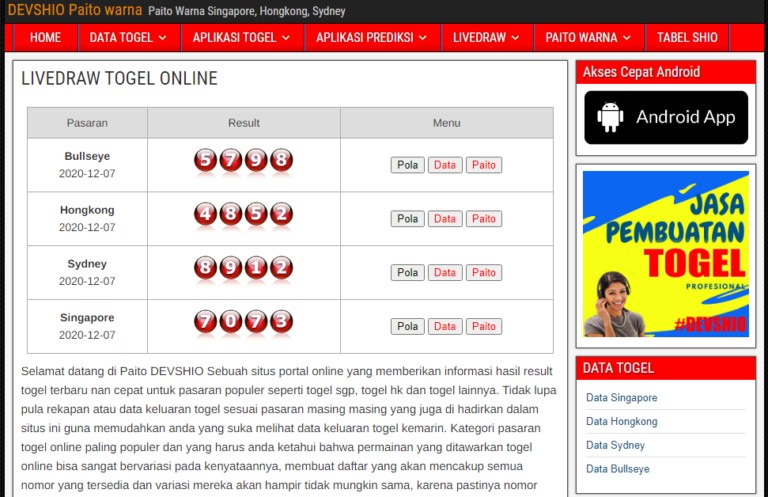768x497 pixels.
Task: Click the Sydney market name
Action: (x=87, y=264)
